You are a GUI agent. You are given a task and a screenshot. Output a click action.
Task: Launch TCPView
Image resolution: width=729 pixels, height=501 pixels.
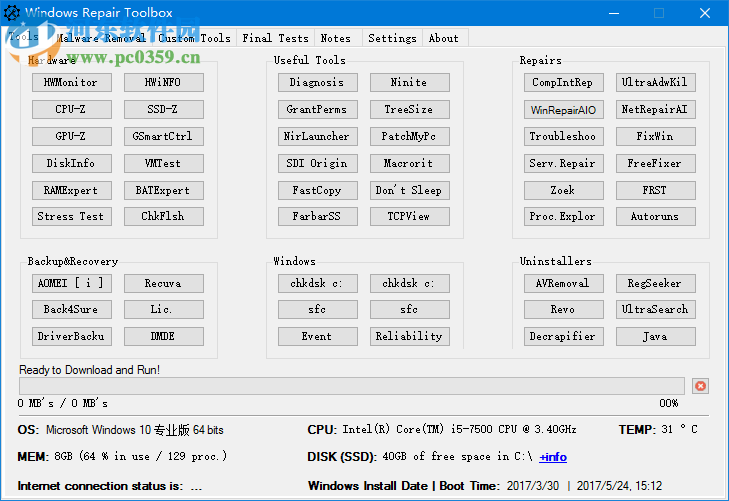(x=410, y=216)
